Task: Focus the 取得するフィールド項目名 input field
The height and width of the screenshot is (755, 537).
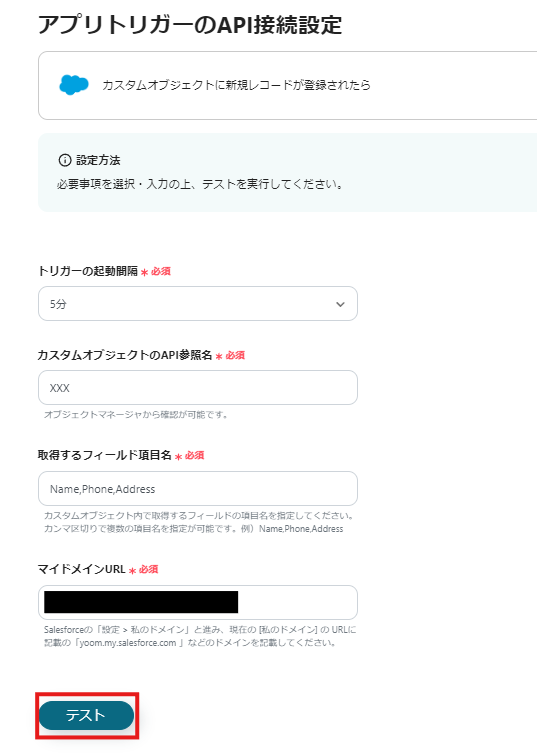Action: pos(197,489)
